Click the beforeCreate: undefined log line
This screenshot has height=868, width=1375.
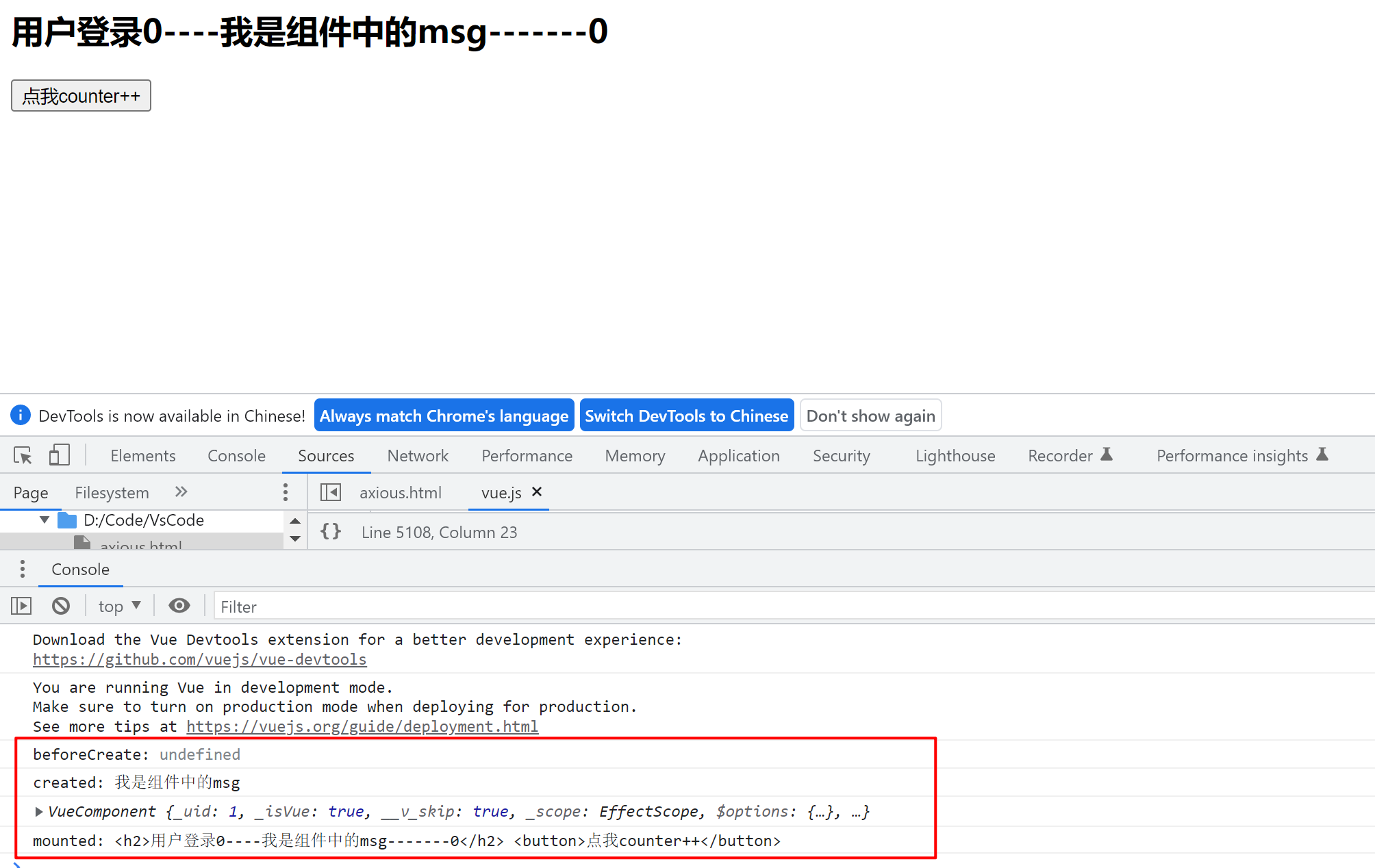tap(137, 754)
